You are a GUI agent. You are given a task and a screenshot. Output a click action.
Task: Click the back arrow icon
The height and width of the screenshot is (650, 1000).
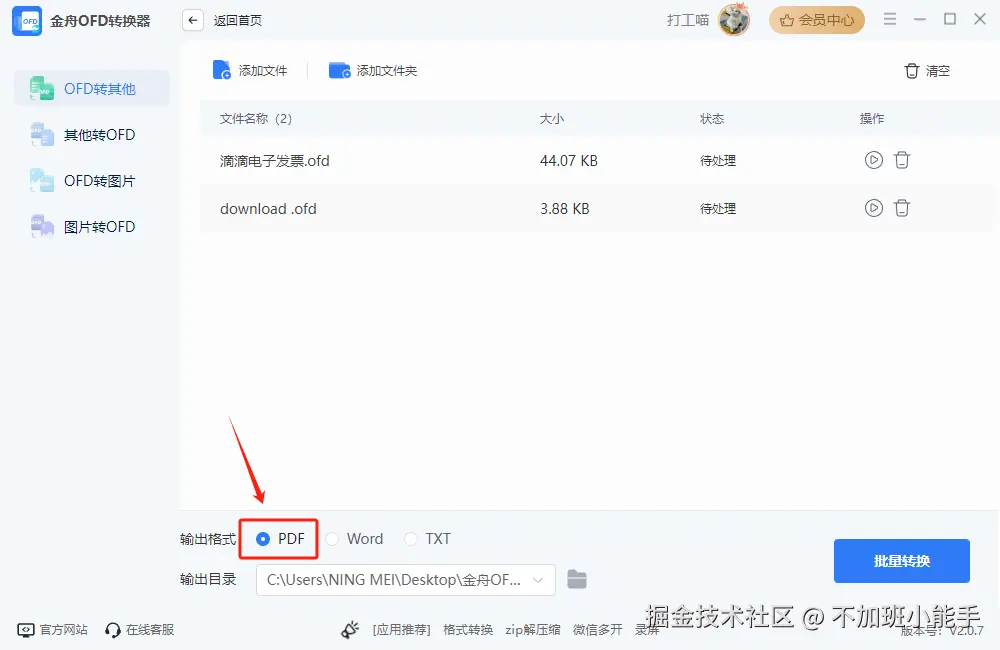coord(193,20)
